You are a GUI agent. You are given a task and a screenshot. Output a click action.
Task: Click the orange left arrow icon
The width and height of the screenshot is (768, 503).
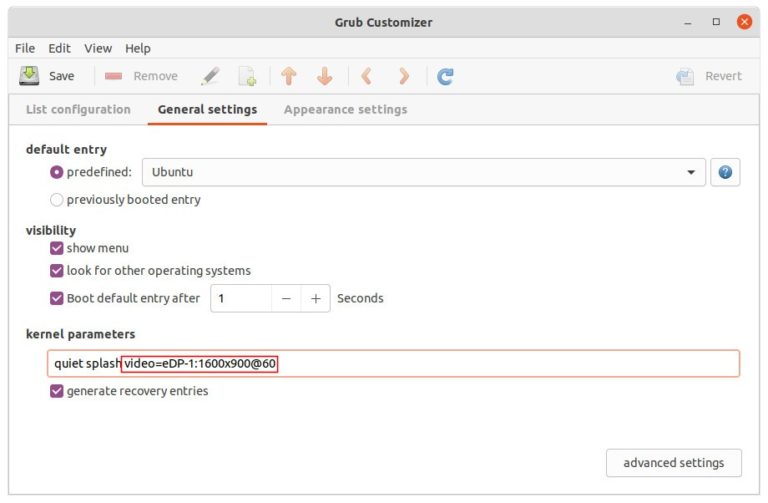pyautogui.click(x=366, y=76)
